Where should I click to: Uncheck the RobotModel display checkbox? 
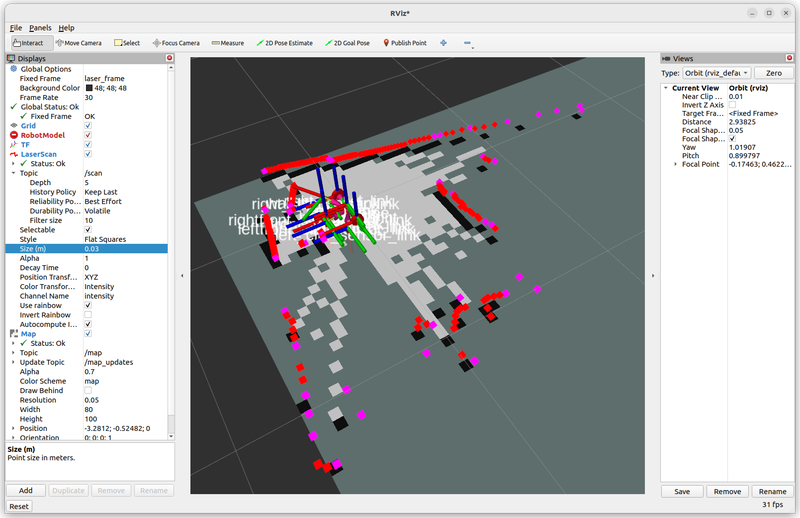click(x=88, y=135)
